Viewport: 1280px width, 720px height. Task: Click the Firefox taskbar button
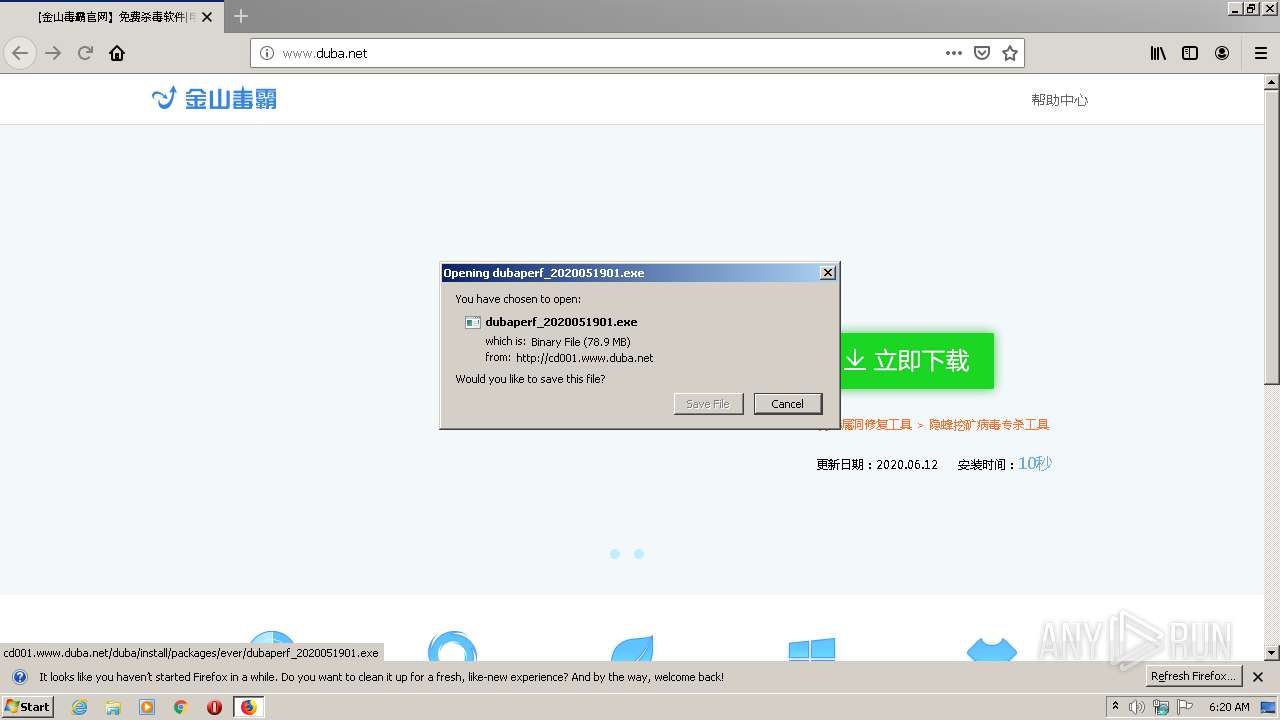pos(248,707)
